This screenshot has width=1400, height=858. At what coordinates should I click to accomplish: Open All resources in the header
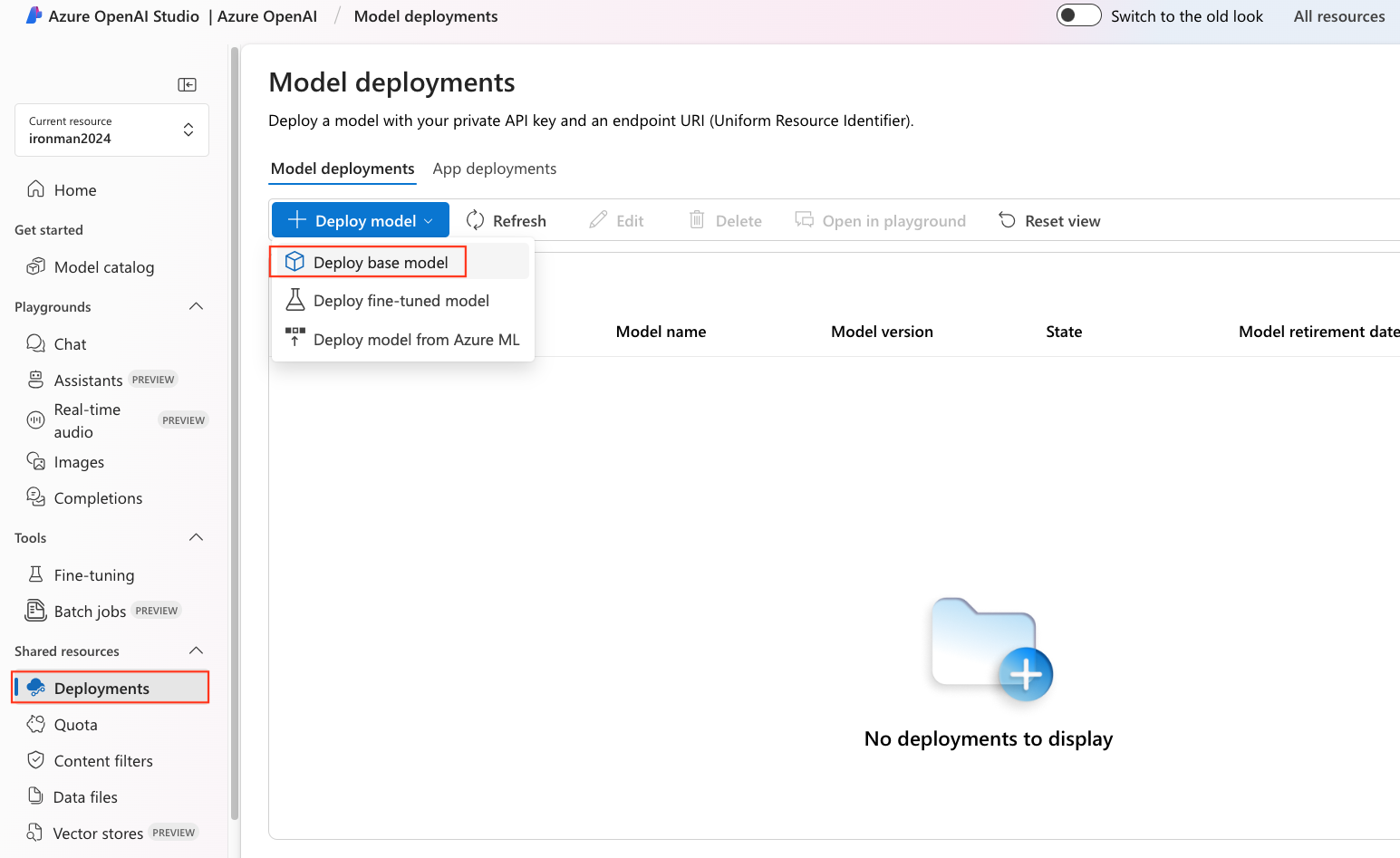pyautogui.click(x=1339, y=16)
